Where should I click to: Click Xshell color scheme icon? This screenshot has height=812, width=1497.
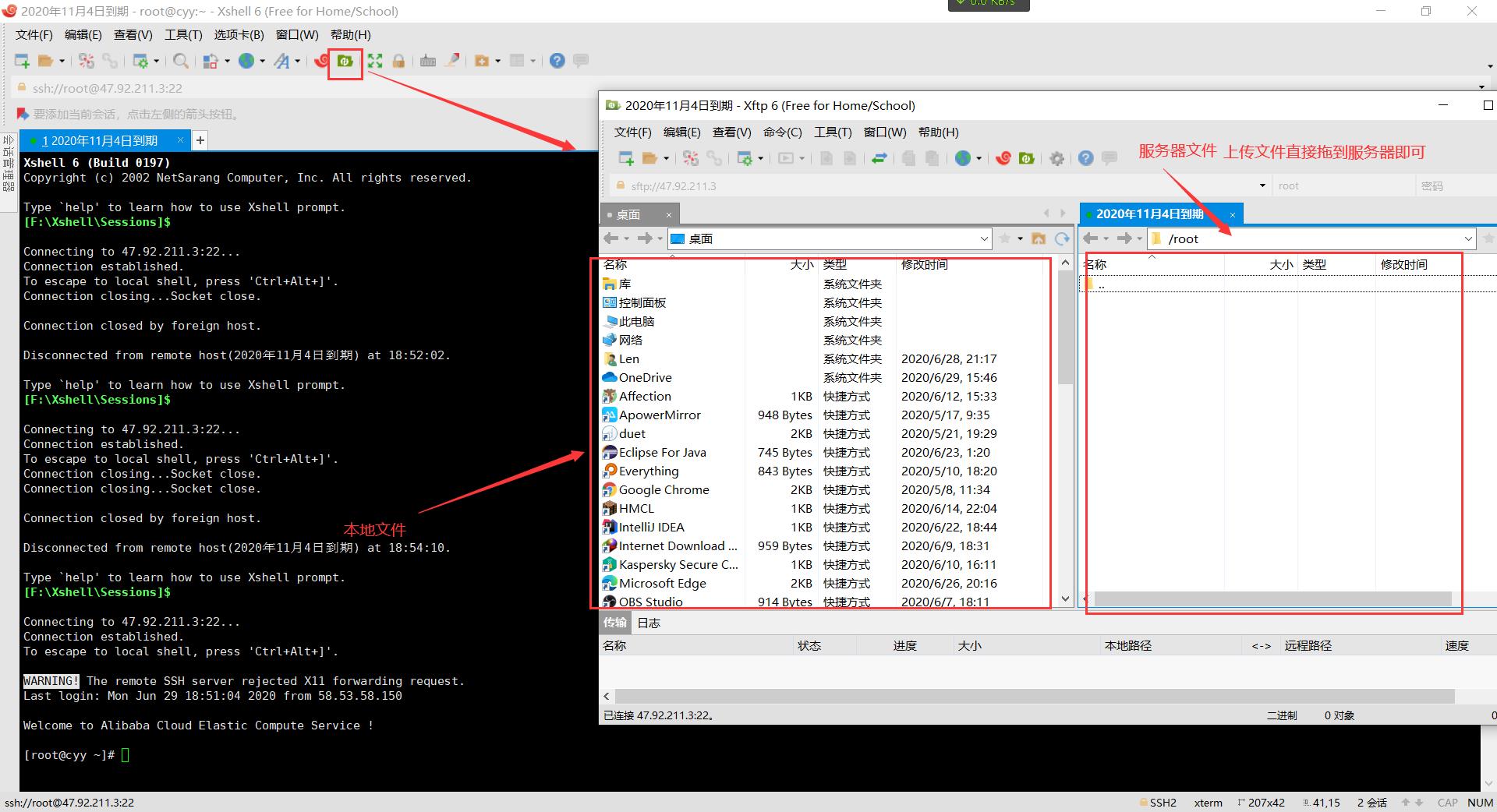211,61
